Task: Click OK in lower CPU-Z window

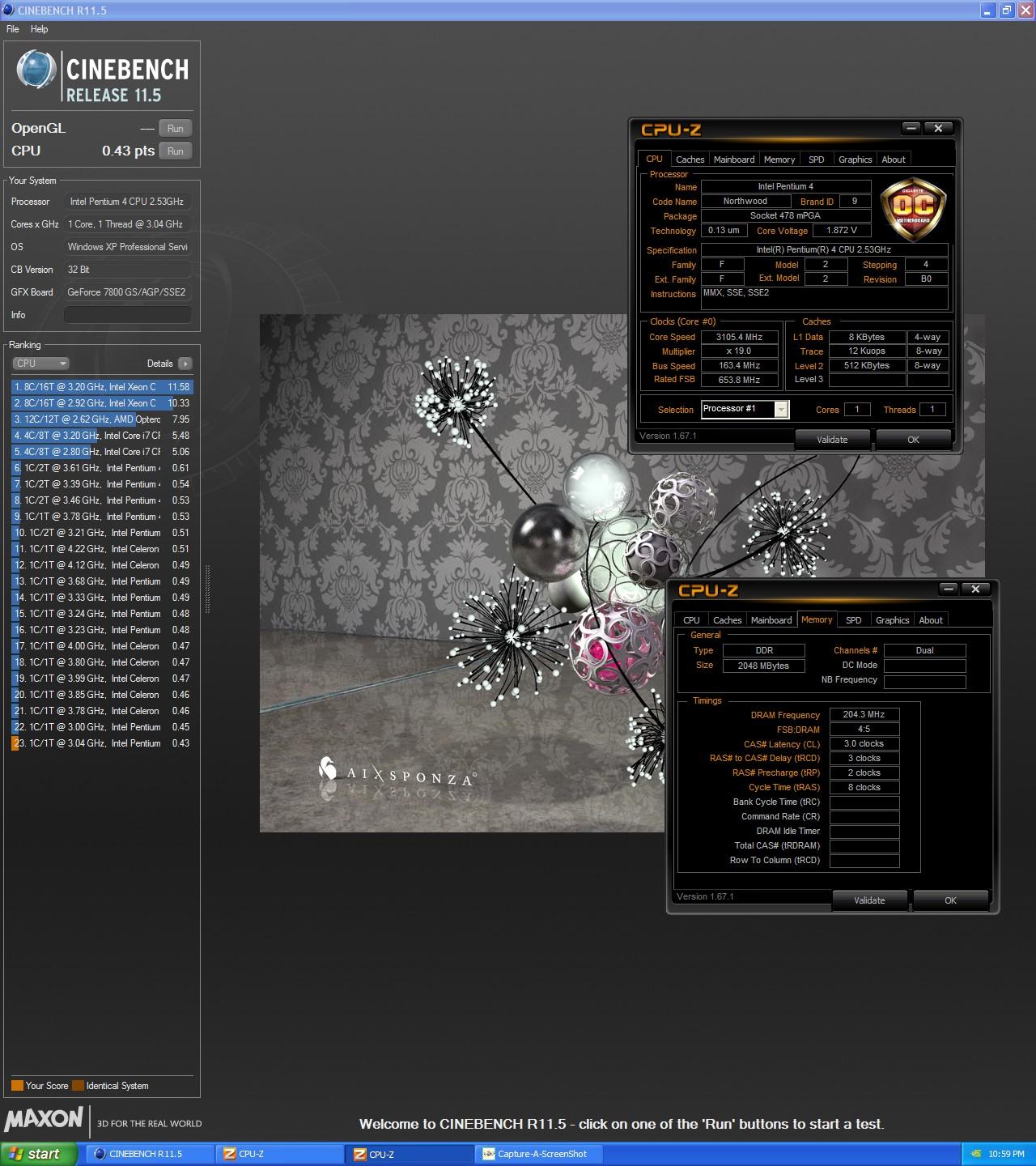Action: pyautogui.click(x=950, y=900)
